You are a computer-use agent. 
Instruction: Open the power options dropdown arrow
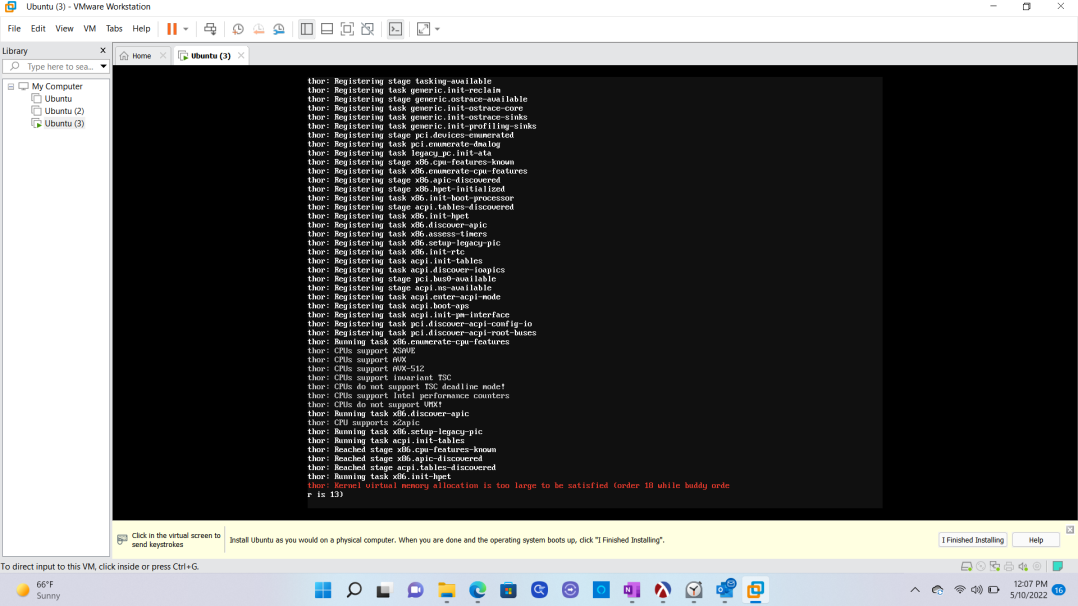pyautogui.click(x=186, y=29)
